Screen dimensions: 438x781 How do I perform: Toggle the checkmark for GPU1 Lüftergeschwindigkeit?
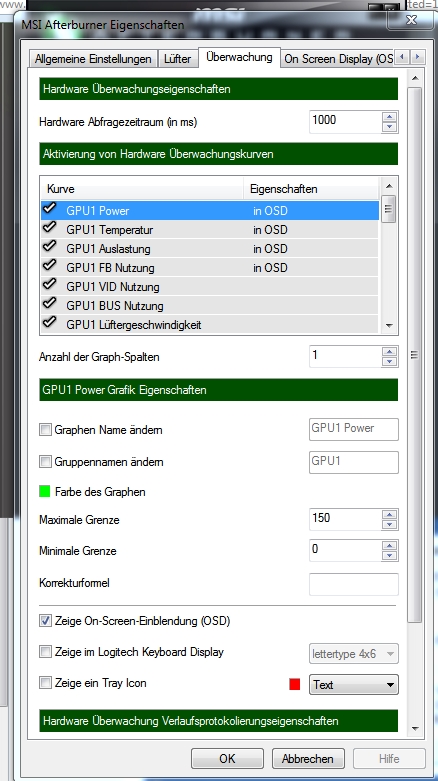pos(49,322)
